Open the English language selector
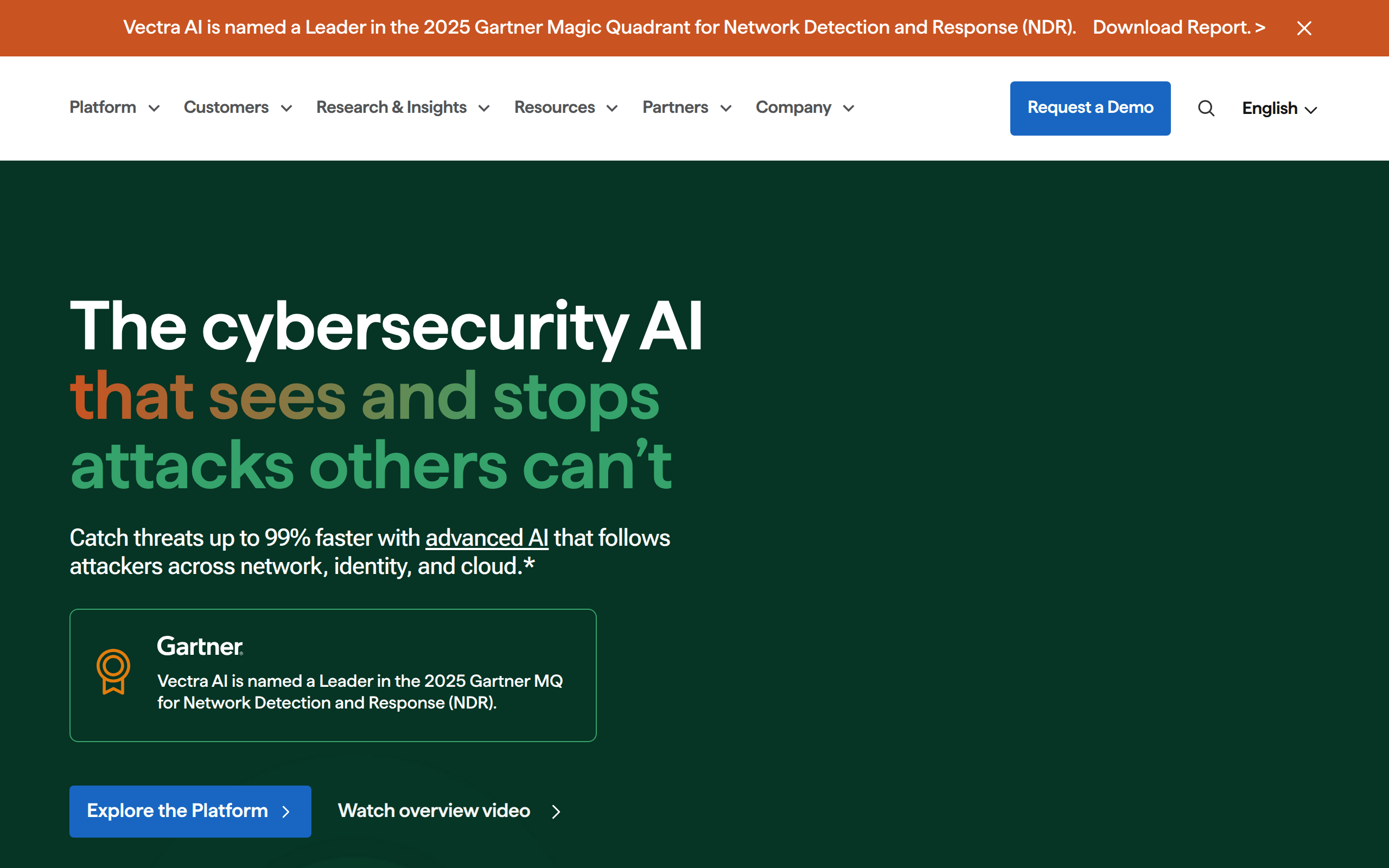 (1279, 108)
